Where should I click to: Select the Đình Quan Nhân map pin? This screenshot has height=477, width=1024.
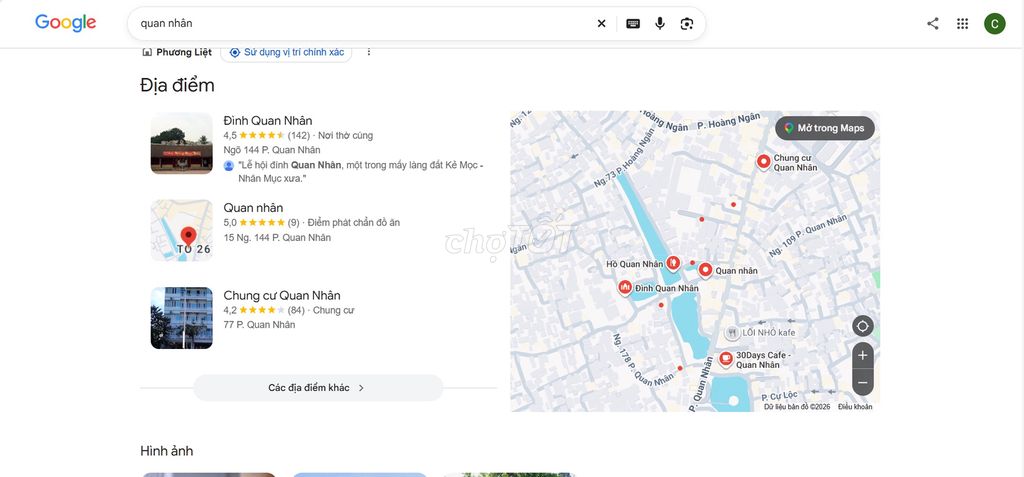click(x=625, y=287)
